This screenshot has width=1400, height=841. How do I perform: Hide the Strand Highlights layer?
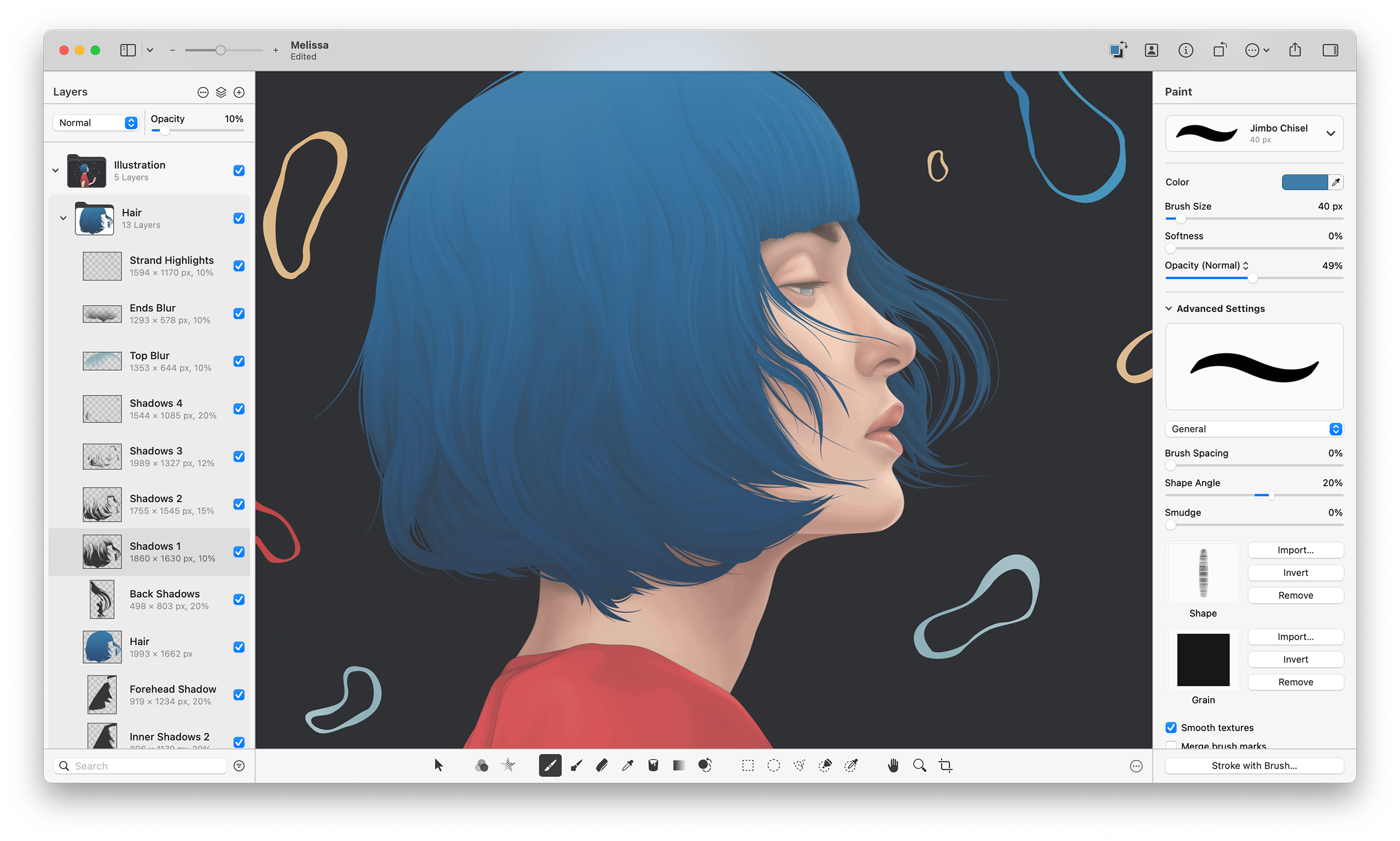[x=239, y=266]
